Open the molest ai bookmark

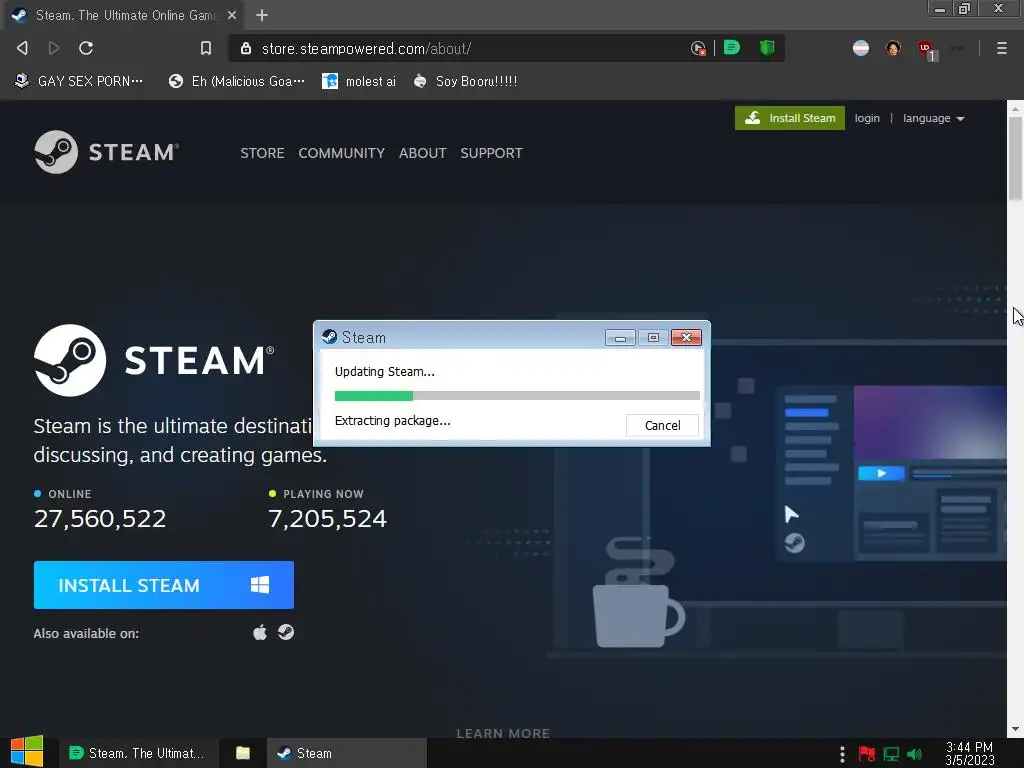[359, 81]
